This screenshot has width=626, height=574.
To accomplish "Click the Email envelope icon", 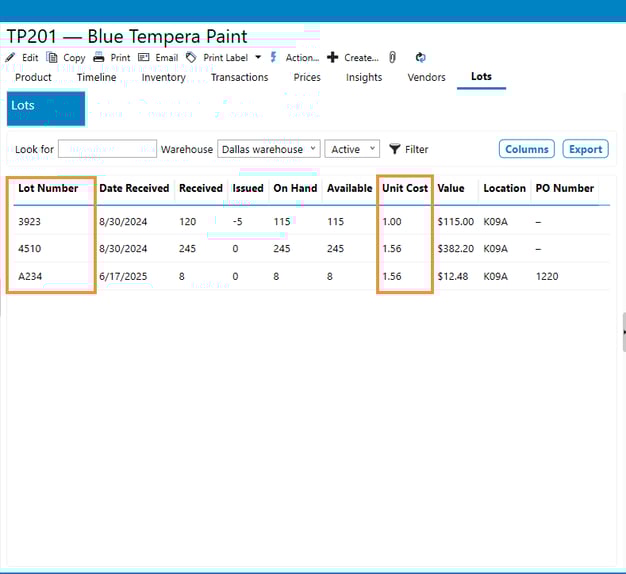I will click(x=144, y=58).
